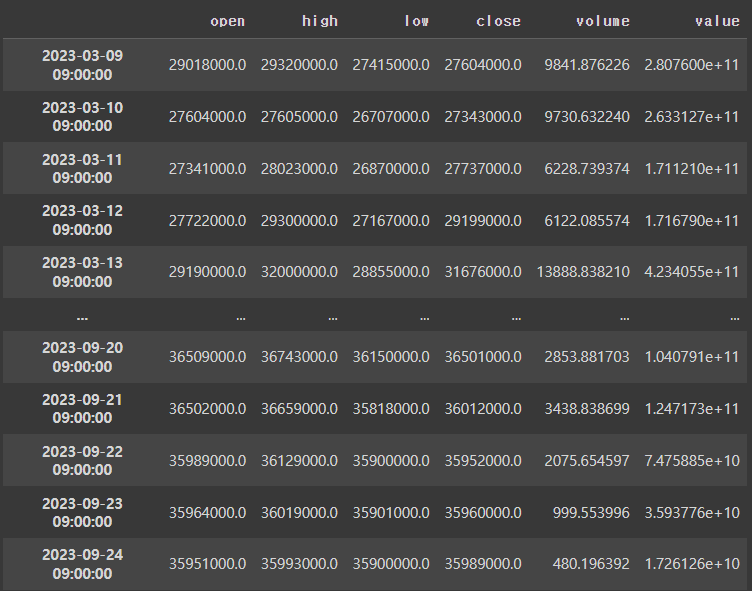
Task: Click the value column header
Action: (x=717, y=21)
